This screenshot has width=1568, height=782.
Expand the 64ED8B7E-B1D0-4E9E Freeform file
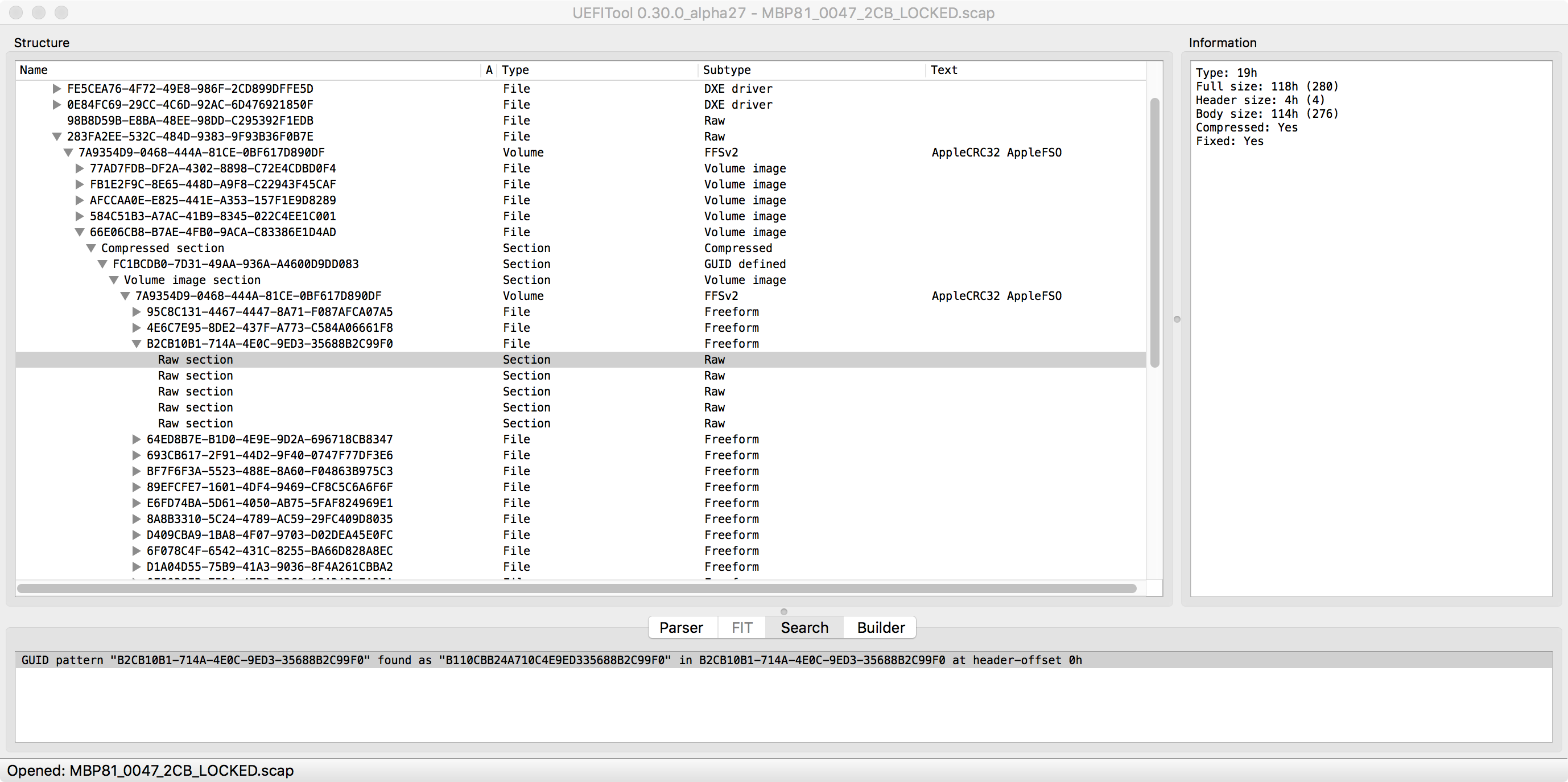[137, 439]
